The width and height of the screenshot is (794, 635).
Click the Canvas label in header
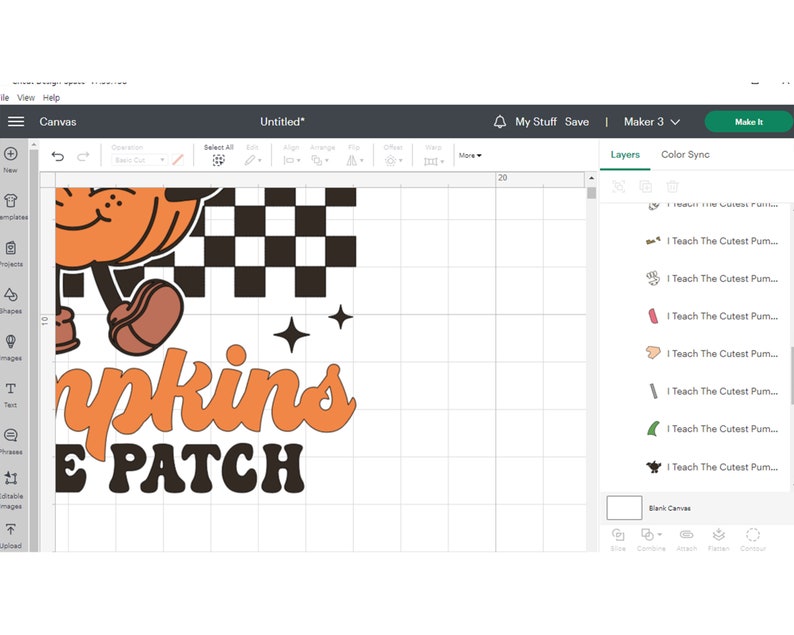(x=58, y=122)
